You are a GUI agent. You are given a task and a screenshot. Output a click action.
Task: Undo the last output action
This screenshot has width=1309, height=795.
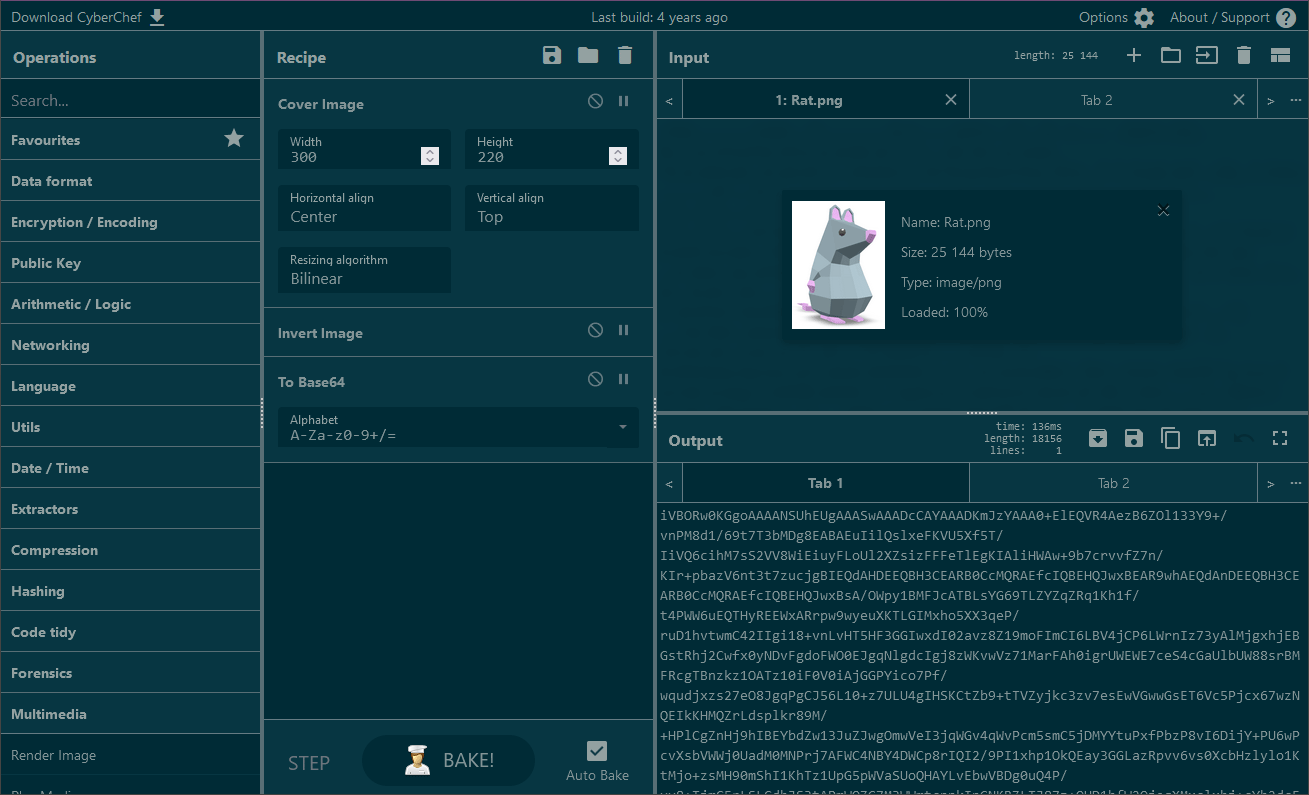tap(1243, 438)
